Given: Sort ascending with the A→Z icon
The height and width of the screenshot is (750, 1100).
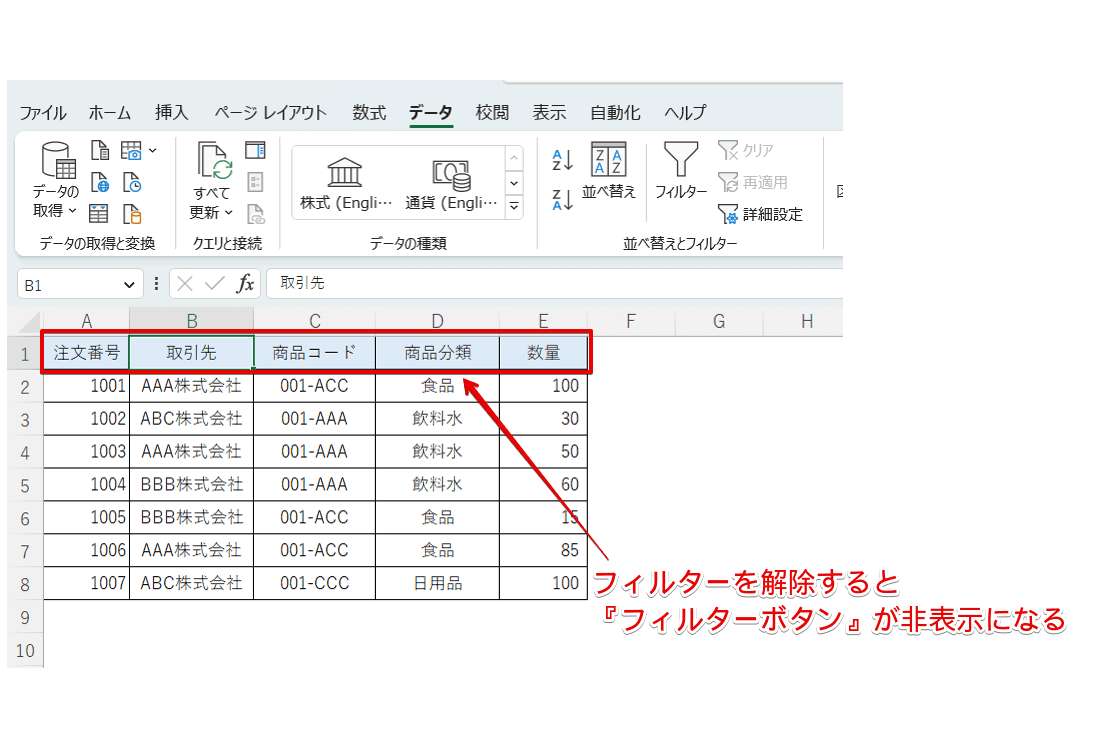Looking at the screenshot, I should pos(562,160).
